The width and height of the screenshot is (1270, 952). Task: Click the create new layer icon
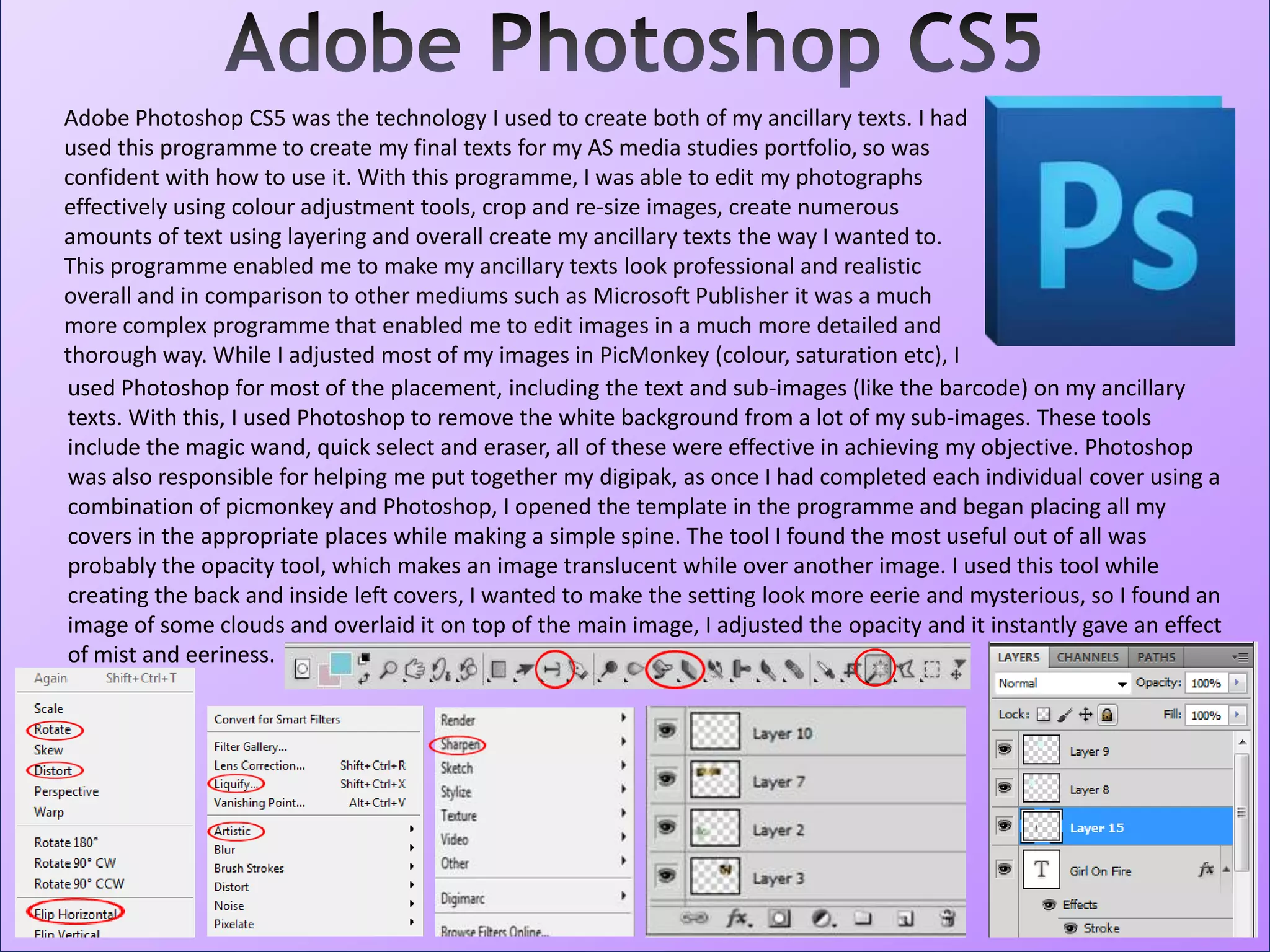click(905, 919)
